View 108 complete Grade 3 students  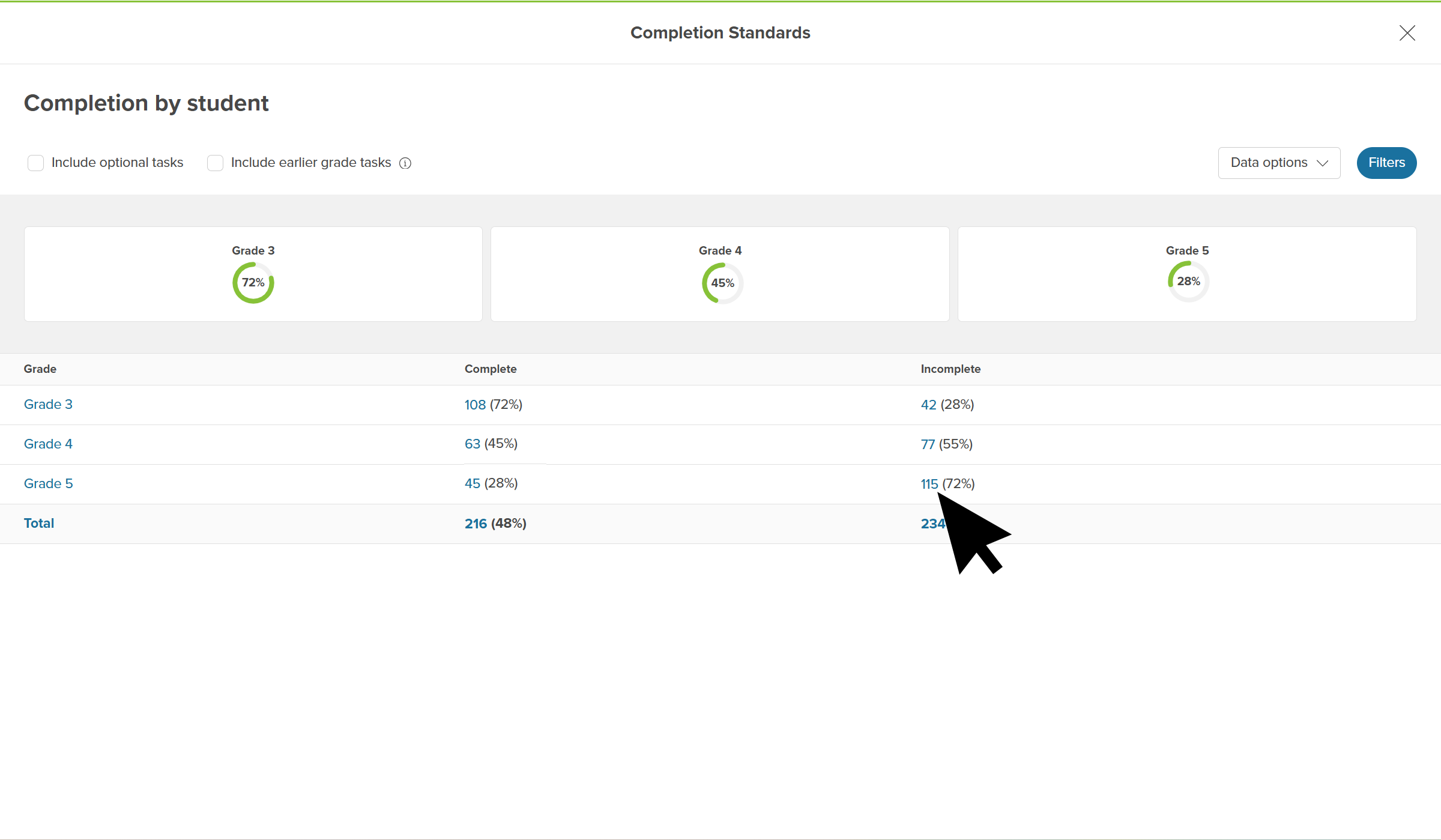475,405
